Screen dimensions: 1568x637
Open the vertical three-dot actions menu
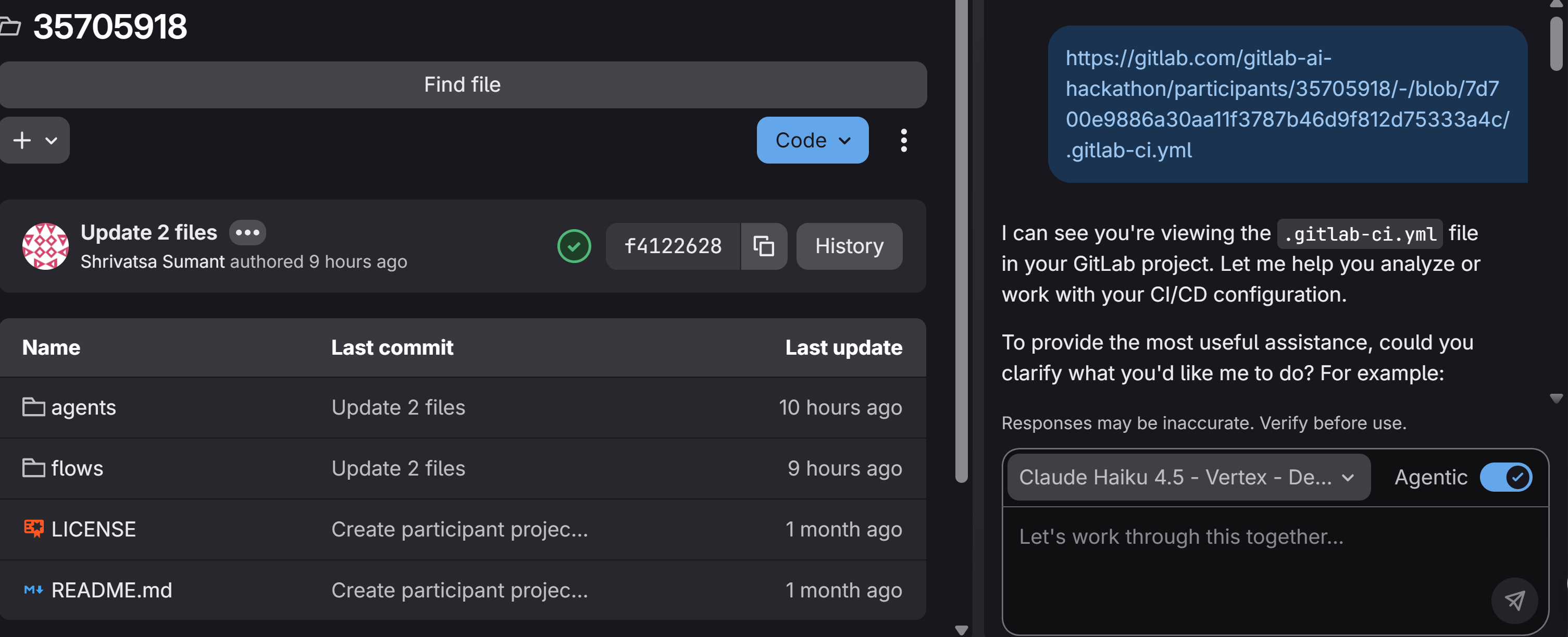[903, 140]
